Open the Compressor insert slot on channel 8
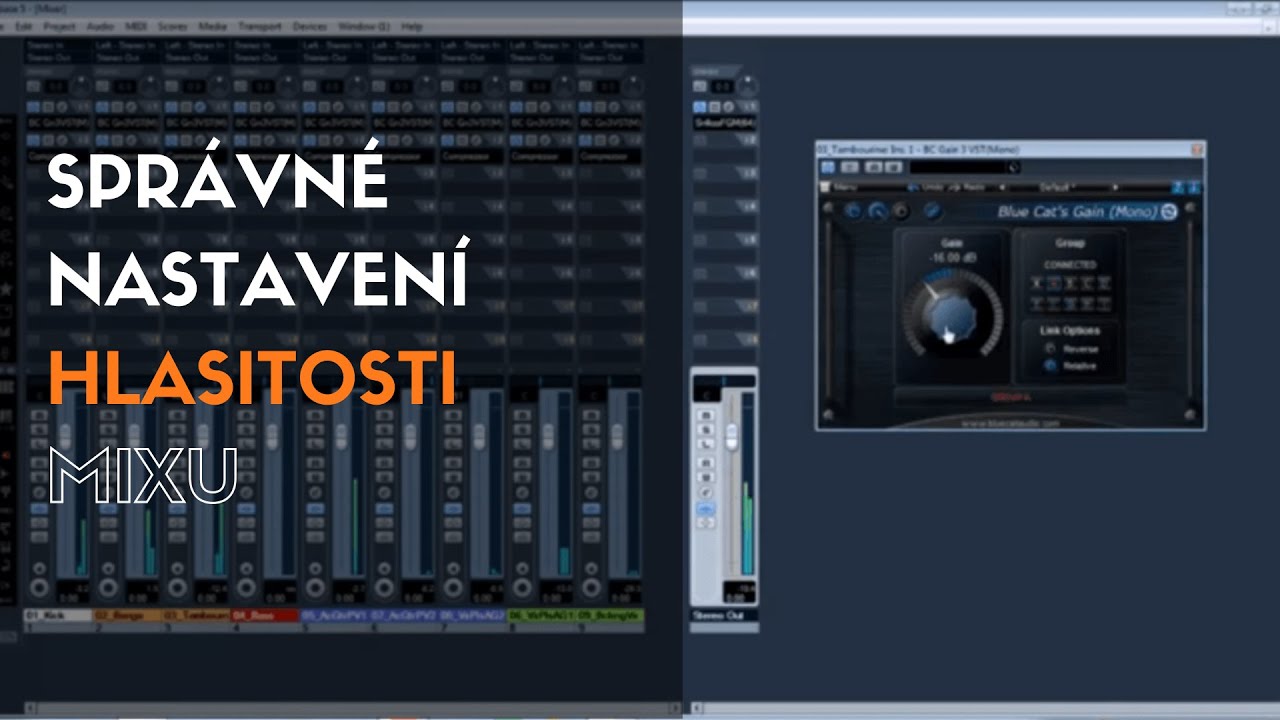1280x720 pixels. pyautogui.click(x=540, y=157)
